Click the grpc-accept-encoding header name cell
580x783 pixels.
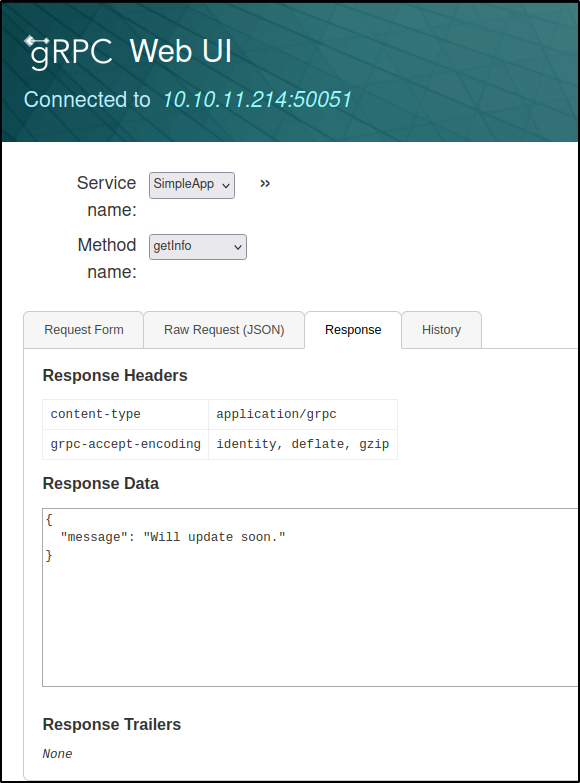point(125,444)
